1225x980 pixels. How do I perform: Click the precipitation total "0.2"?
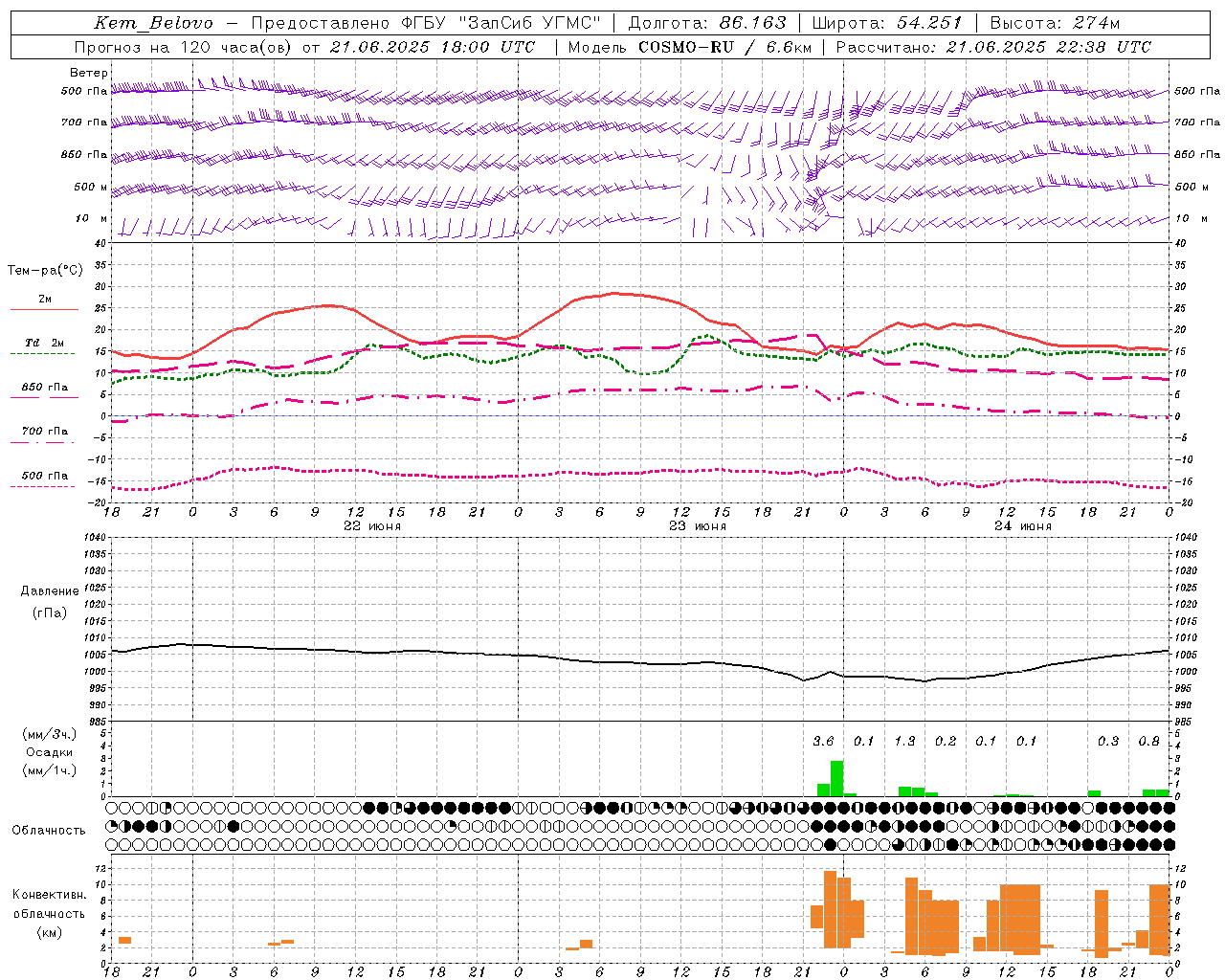946,742
